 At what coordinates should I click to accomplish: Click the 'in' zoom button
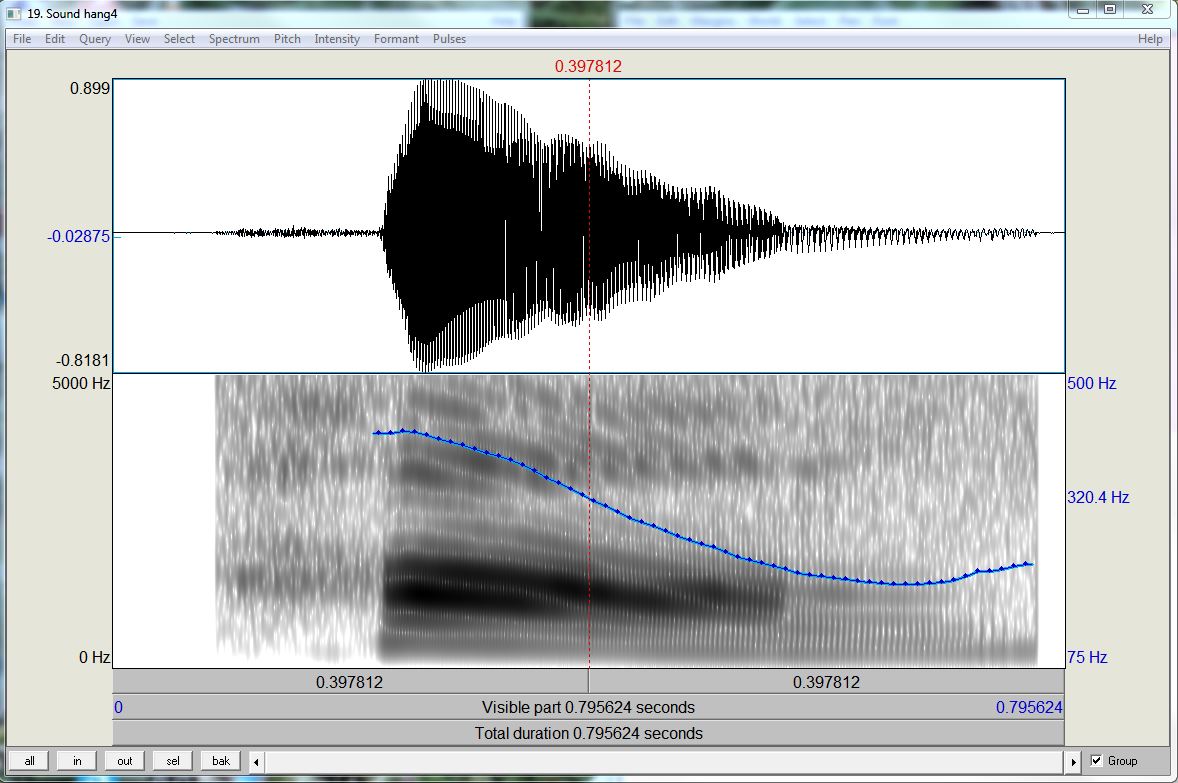[77, 761]
